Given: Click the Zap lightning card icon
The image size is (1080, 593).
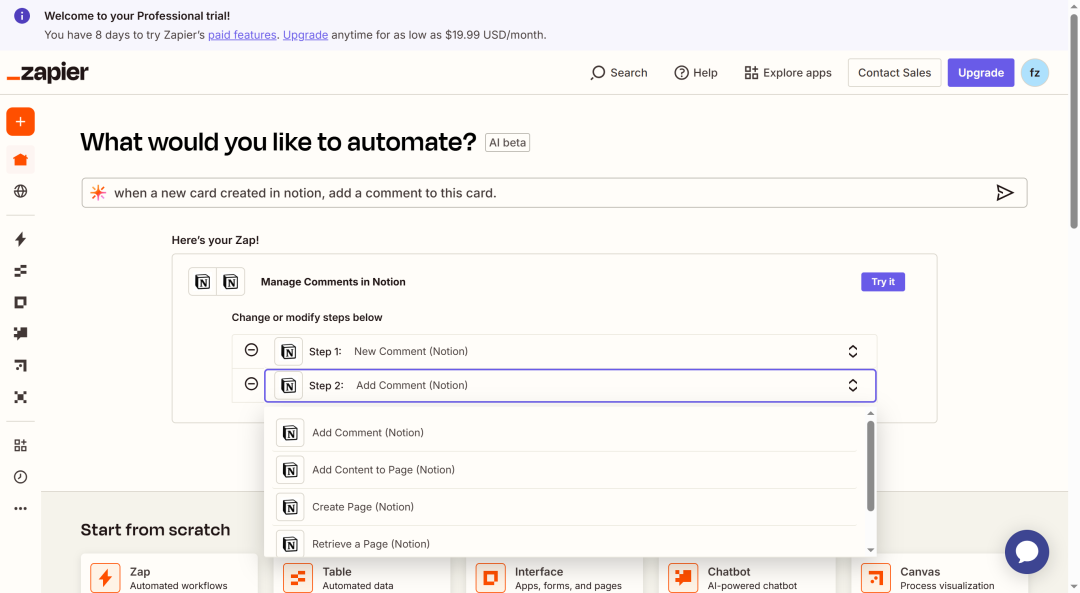Looking at the screenshot, I should tap(105, 578).
